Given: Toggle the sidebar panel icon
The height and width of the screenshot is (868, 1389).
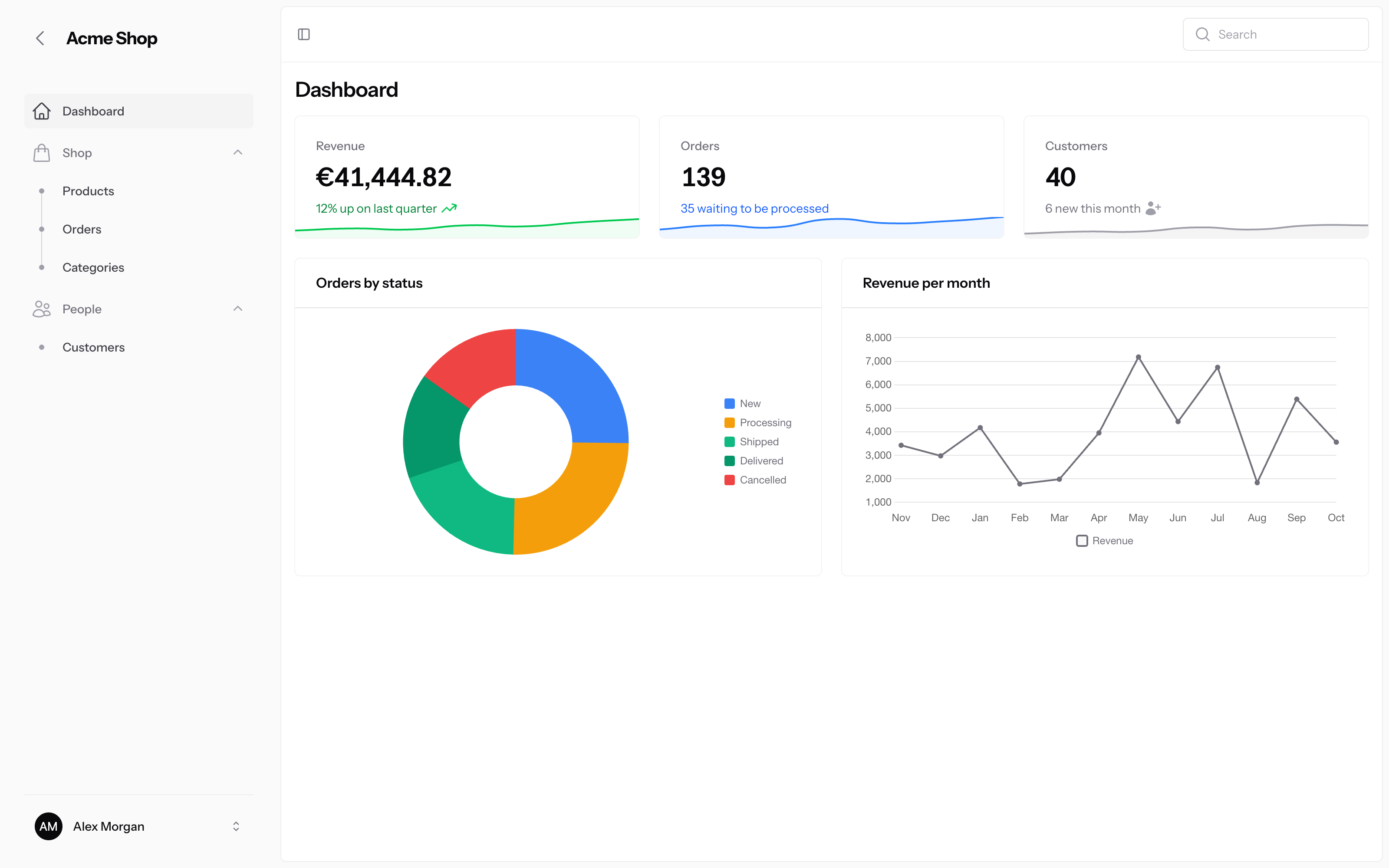Looking at the screenshot, I should [x=304, y=34].
